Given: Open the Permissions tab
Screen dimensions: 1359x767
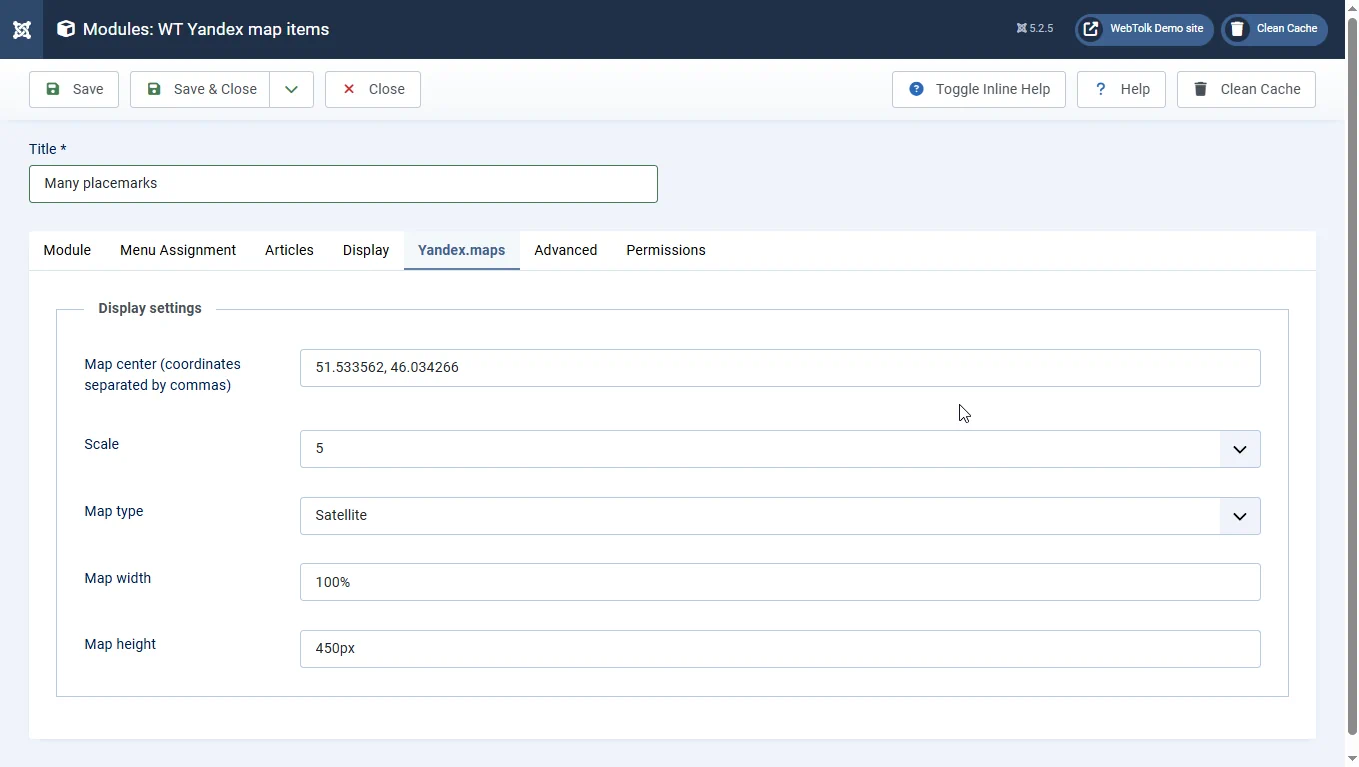Looking at the screenshot, I should tap(666, 250).
